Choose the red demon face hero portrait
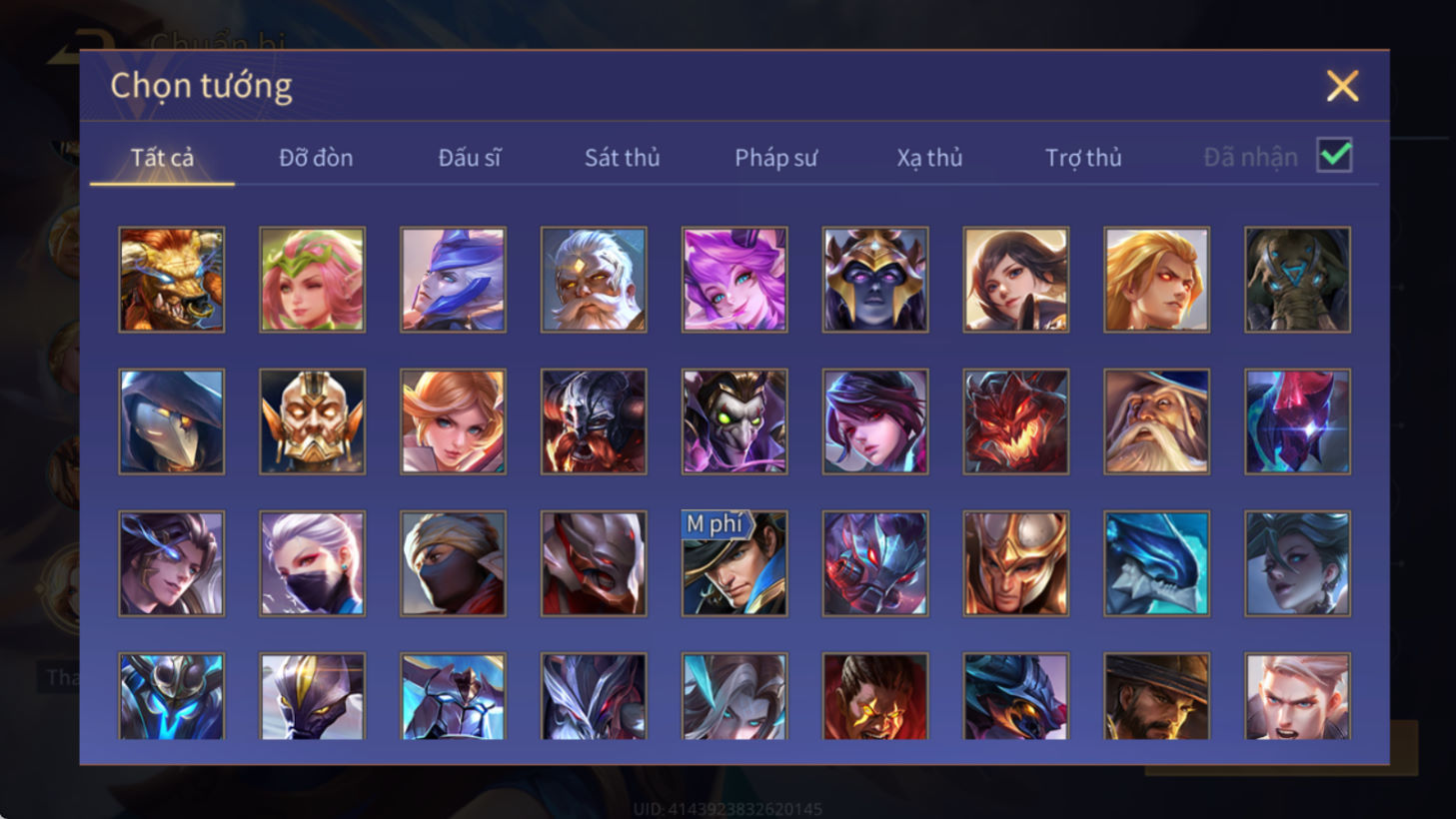1456x819 pixels. point(1015,421)
